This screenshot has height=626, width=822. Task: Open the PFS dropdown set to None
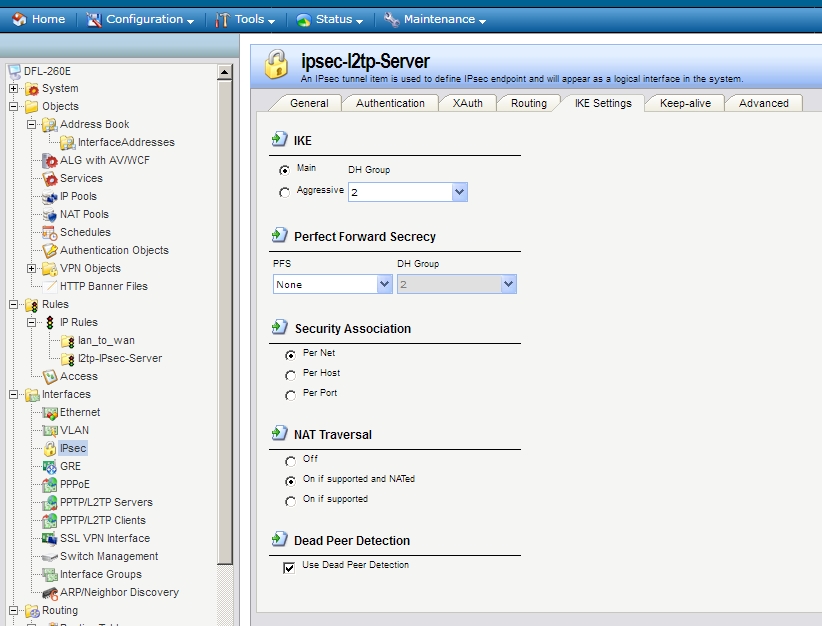384,285
